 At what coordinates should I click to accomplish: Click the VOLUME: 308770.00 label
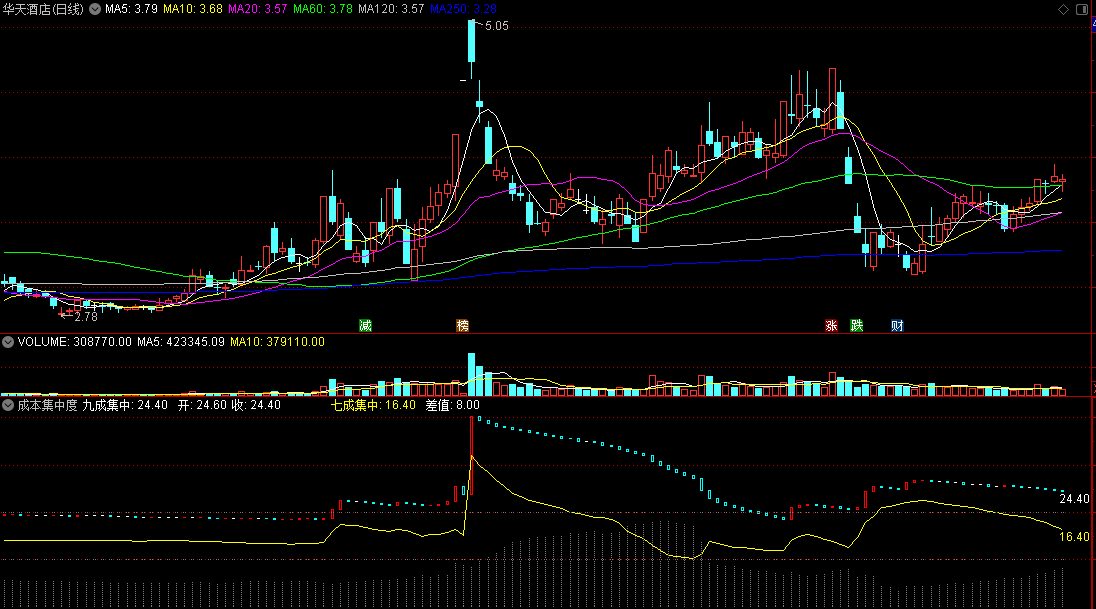(74, 342)
